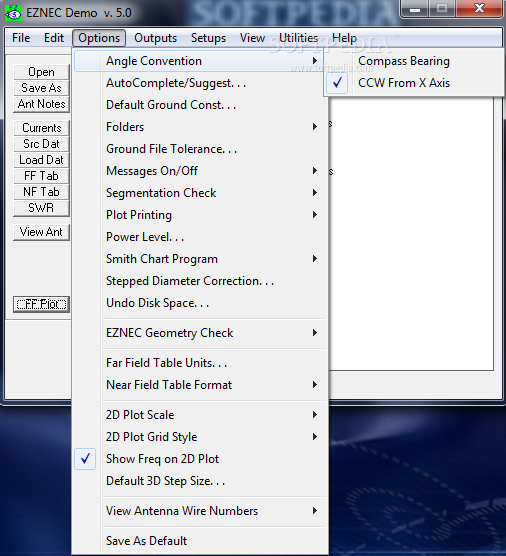Viewport: 506px width, 556px height.
Task: Toggle Show Freq on 2D Plot
Action: (x=200, y=459)
